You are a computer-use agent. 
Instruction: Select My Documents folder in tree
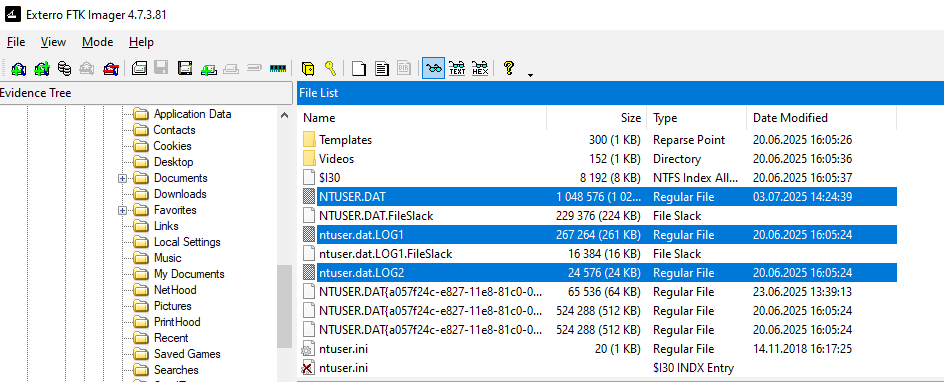tap(188, 274)
